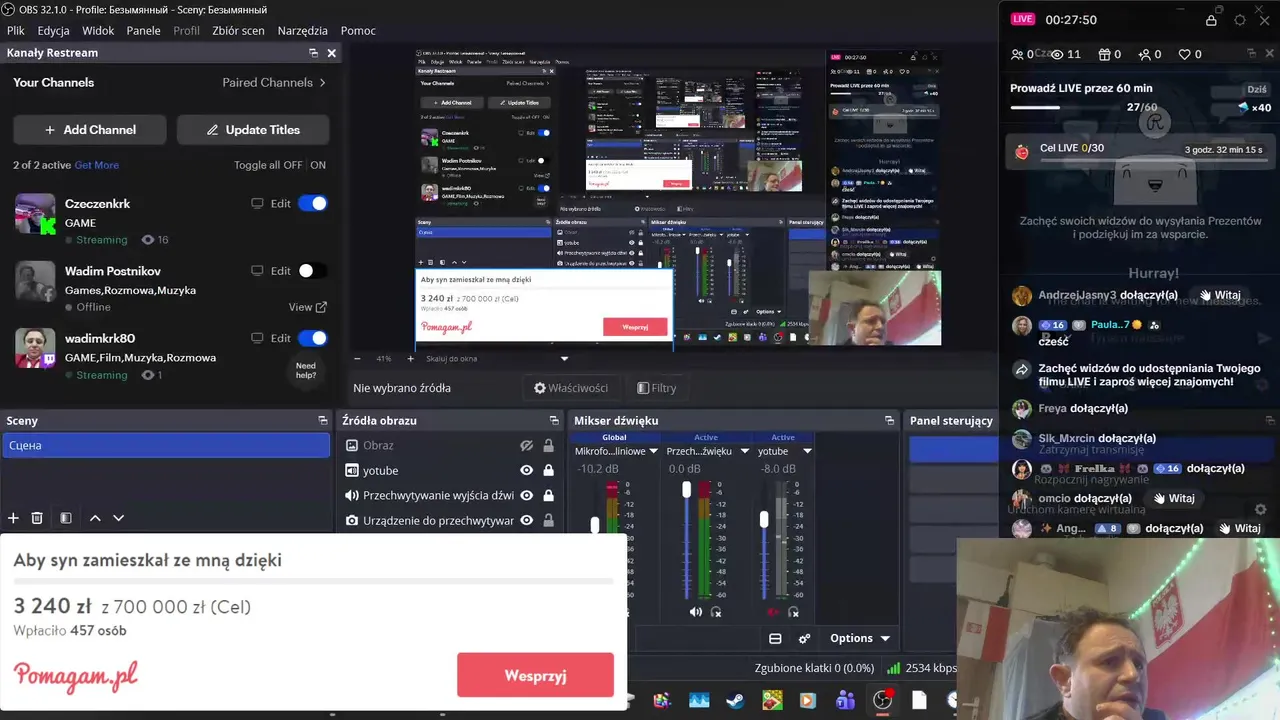
Task: Open advanced audio properties gear icon
Action: (x=804, y=638)
